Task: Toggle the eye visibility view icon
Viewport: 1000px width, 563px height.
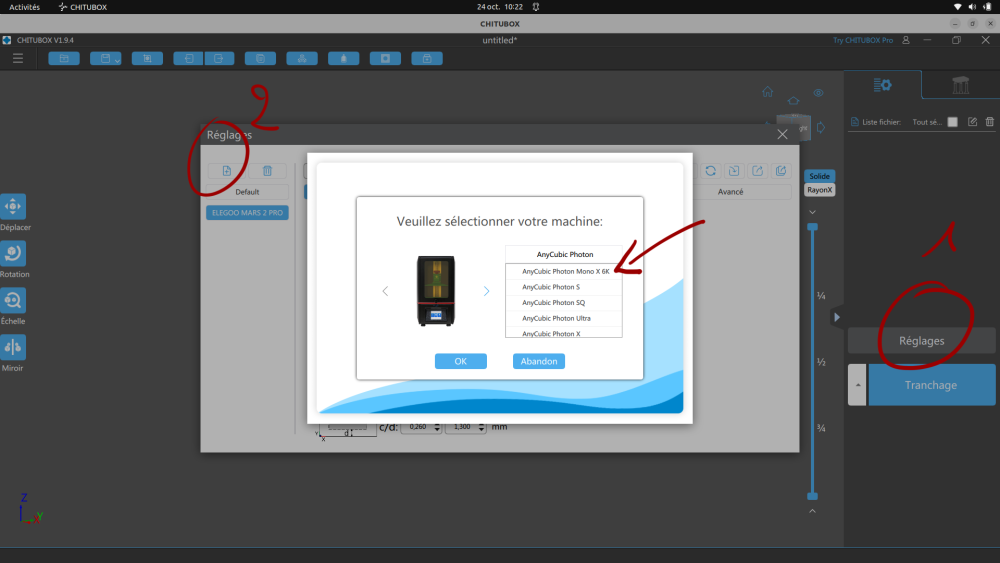Action: tap(818, 93)
